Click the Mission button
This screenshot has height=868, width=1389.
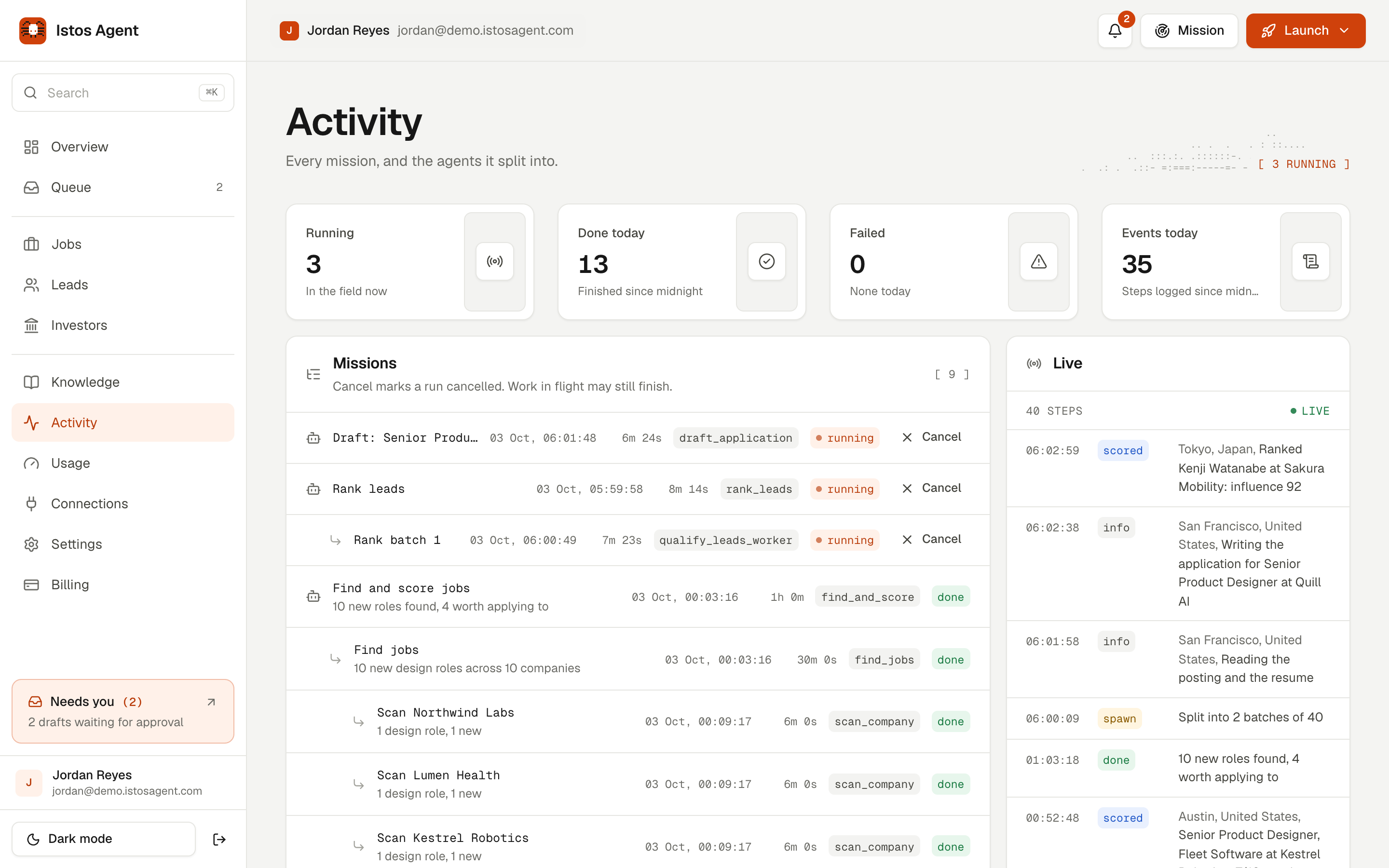(x=1189, y=30)
